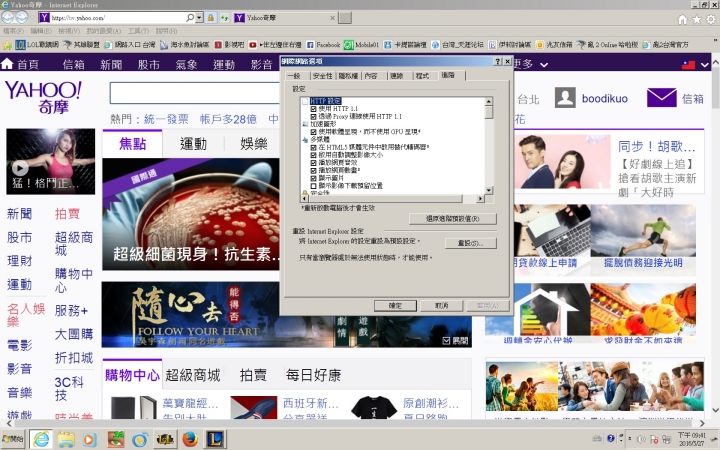Click the security lock icon in address bar
Viewport: 720px width, 450px height.
[x=211, y=18]
